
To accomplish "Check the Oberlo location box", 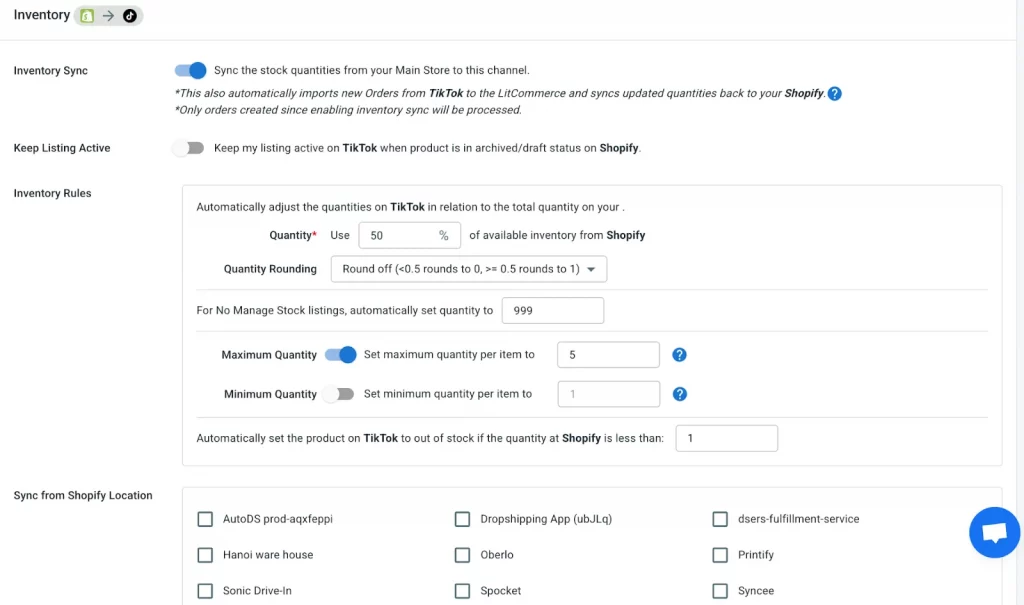I will pyautogui.click(x=462, y=555).
